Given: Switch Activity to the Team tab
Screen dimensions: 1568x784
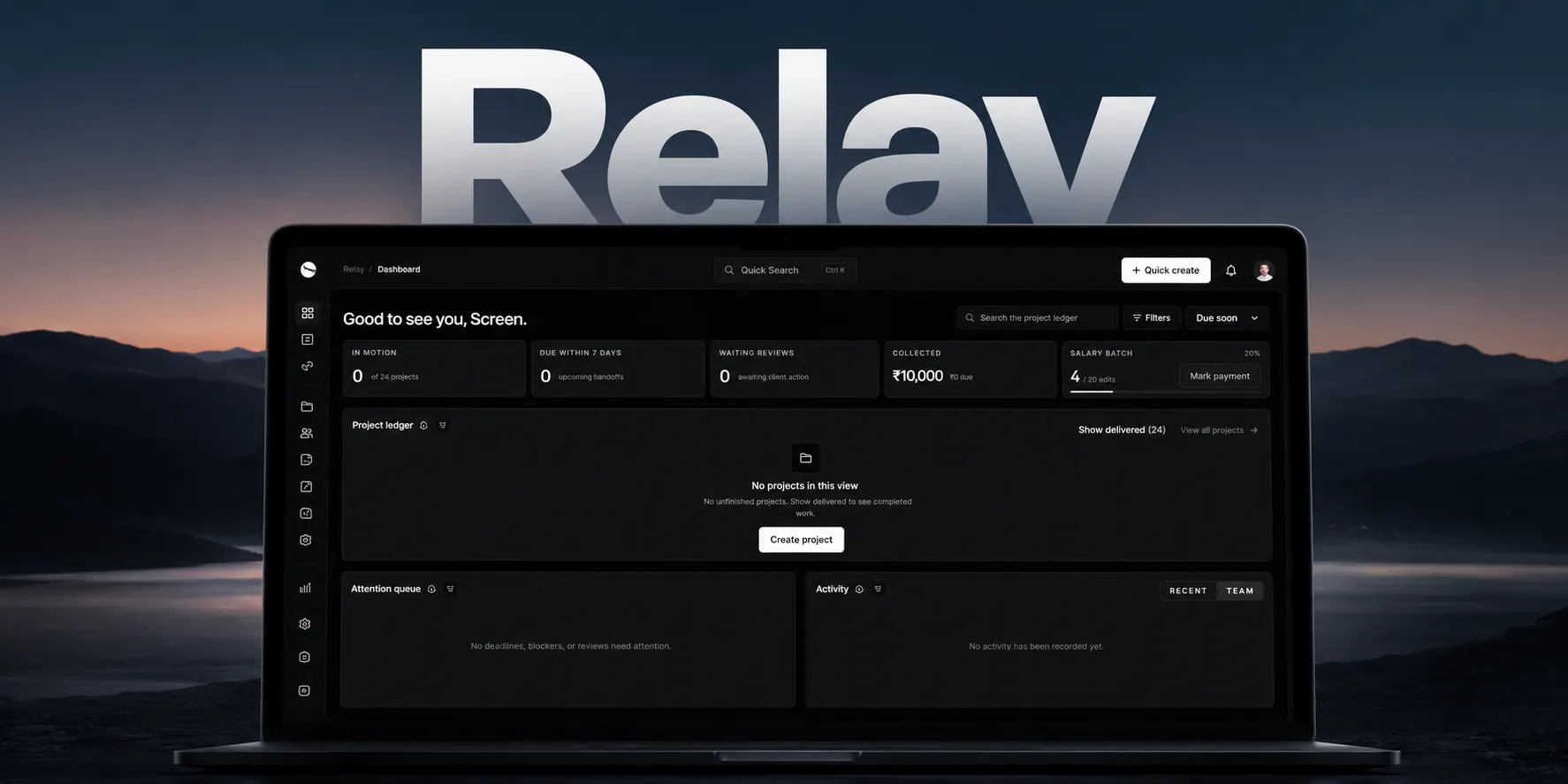Looking at the screenshot, I should pyautogui.click(x=1240, y=590).
